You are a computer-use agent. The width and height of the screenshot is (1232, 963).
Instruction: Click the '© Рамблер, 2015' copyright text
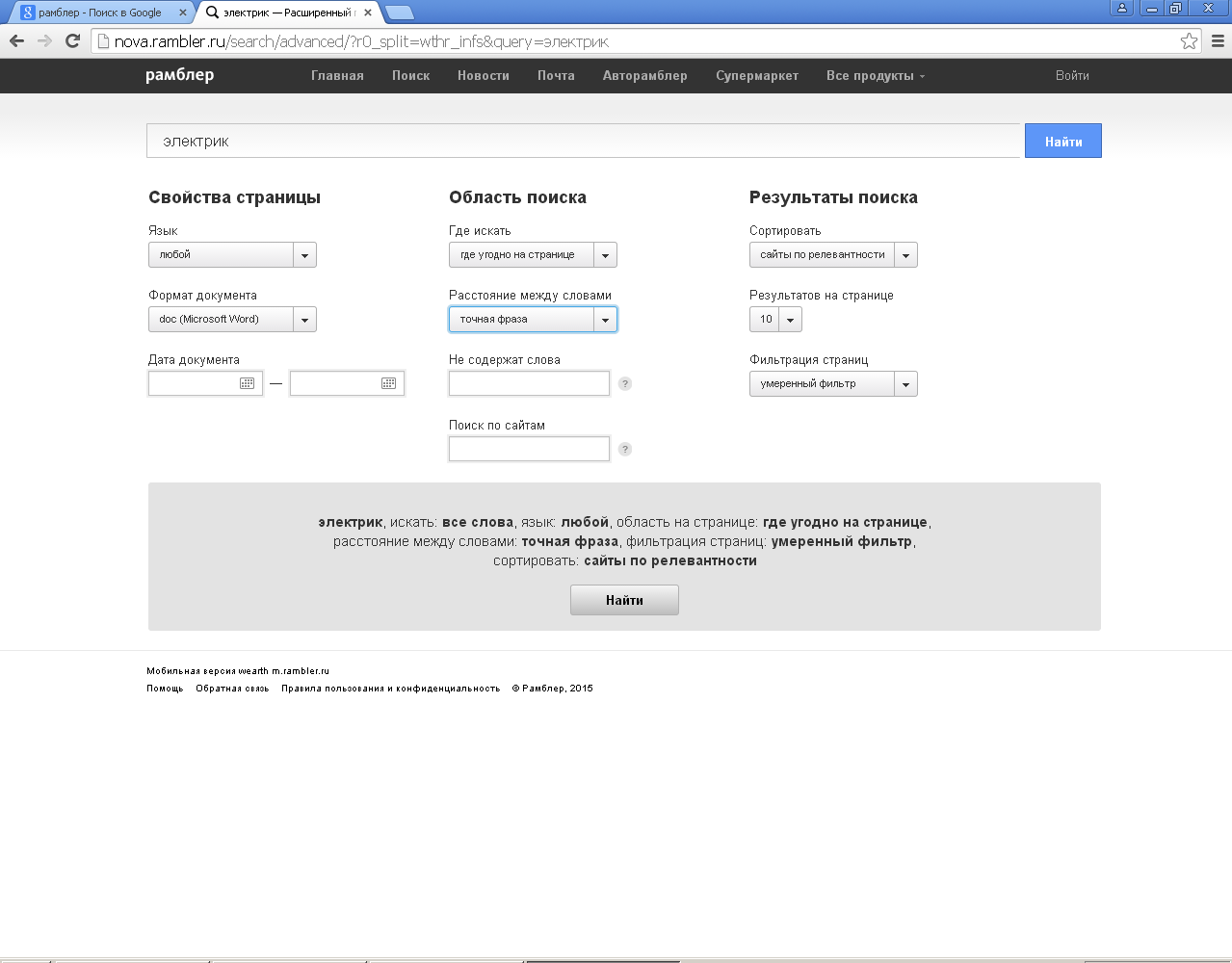(553, 689)
